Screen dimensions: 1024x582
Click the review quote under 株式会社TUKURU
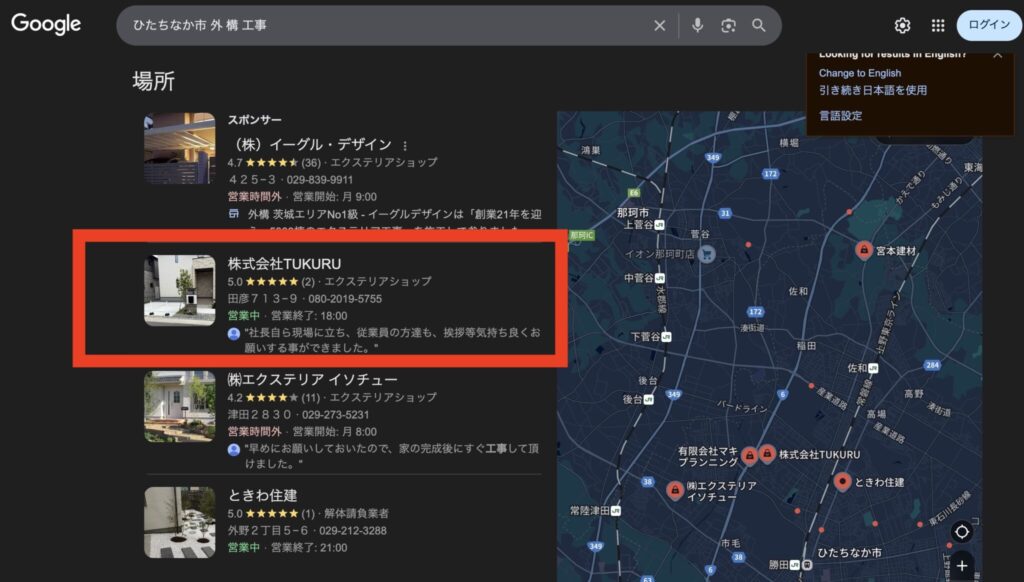click(392, 340)
